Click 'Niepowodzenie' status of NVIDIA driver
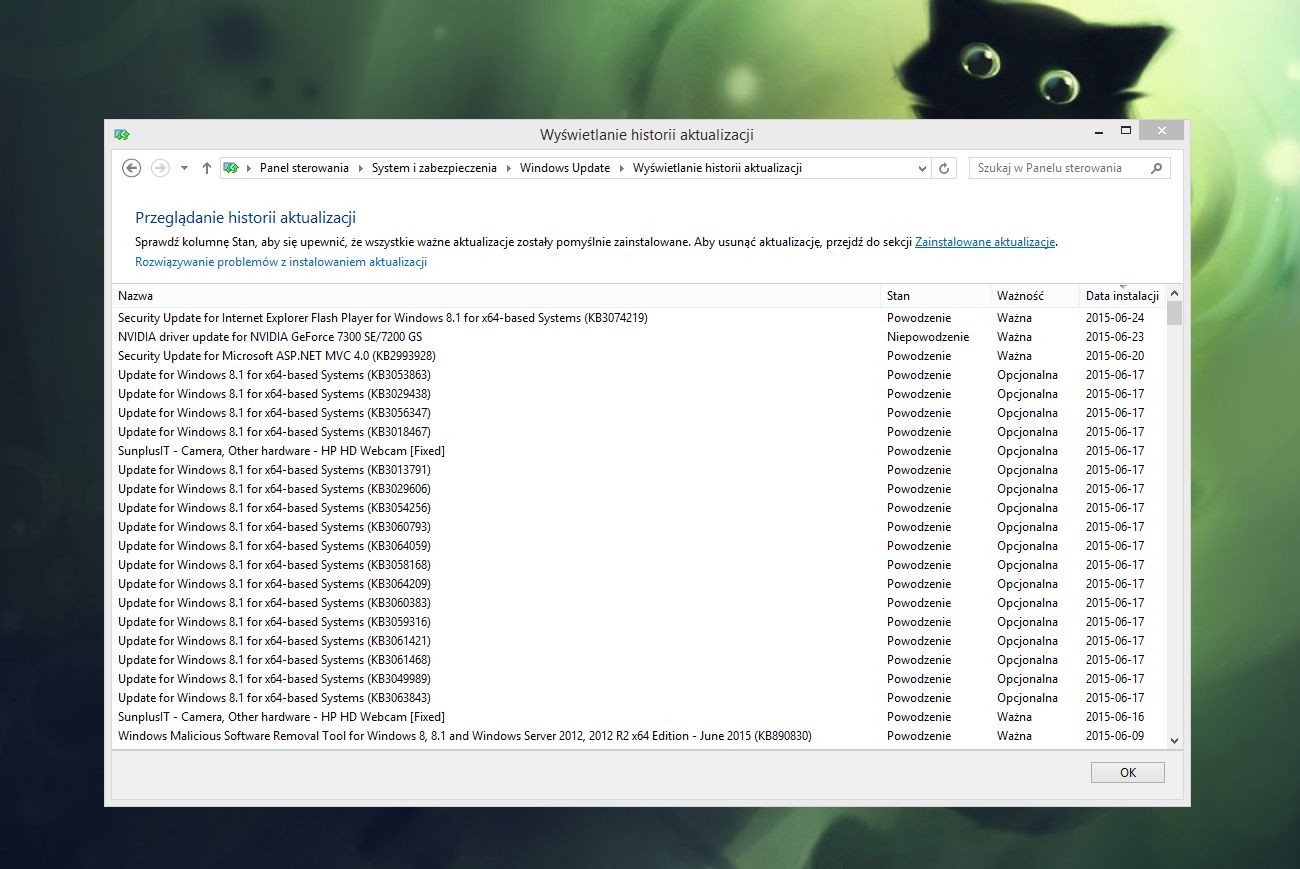1300x869 pixels. [928, 337]
